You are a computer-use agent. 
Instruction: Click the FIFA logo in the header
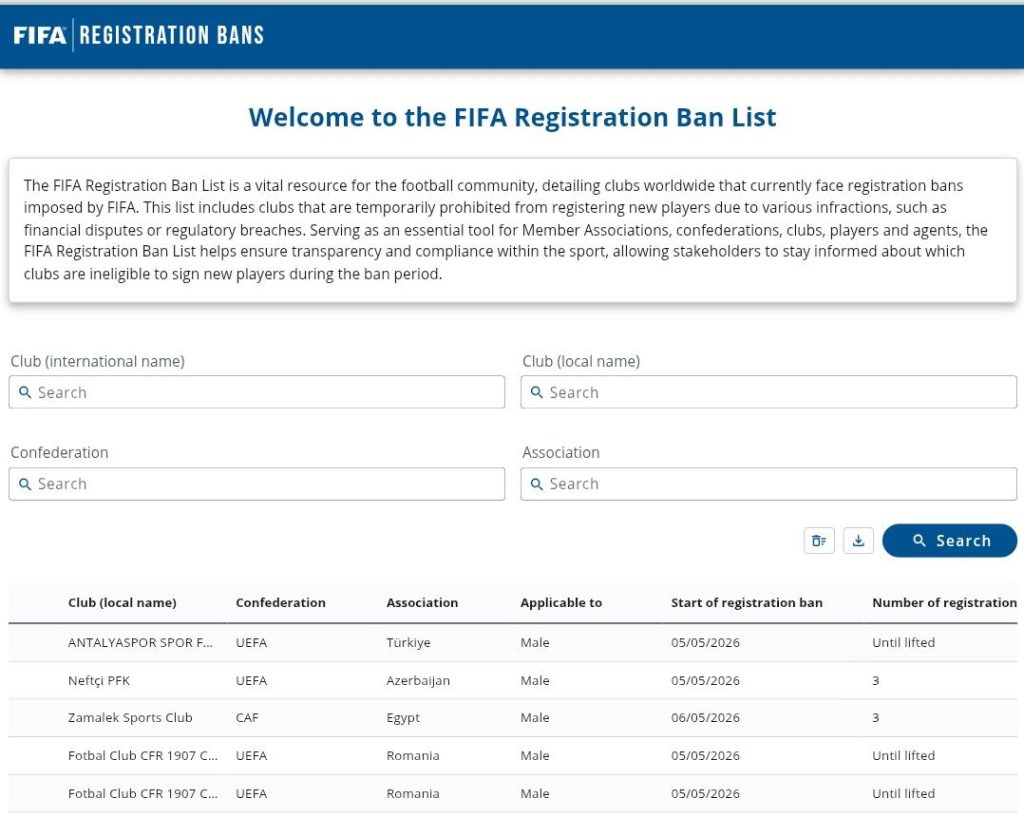point(40,35)
